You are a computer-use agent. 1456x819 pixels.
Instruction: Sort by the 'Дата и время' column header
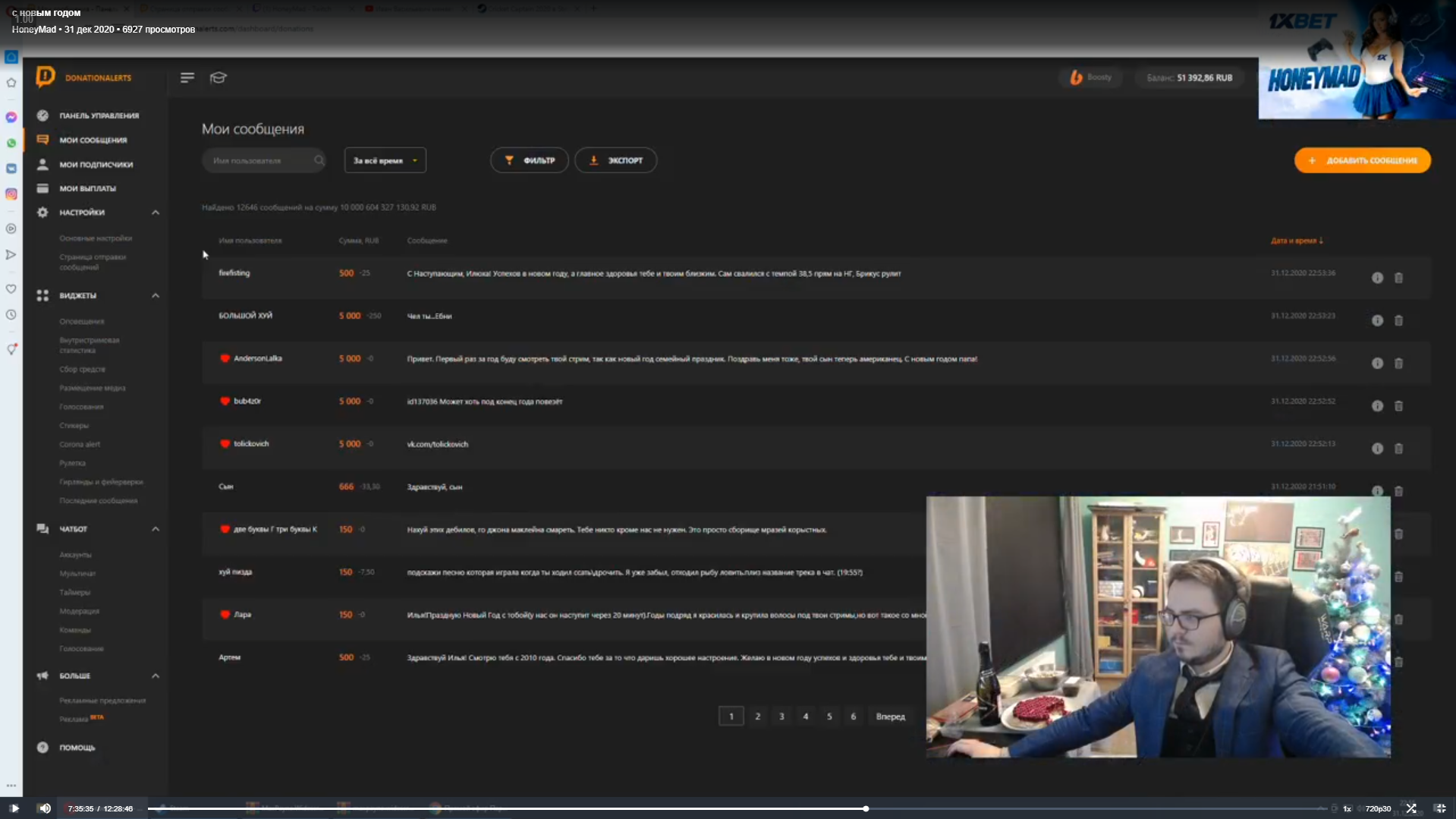[1297, 241]
